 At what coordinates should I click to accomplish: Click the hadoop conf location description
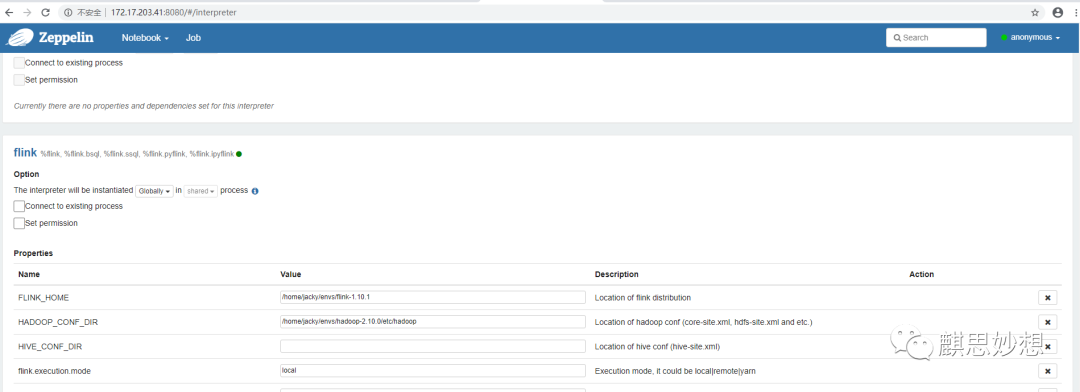(703, 322)
